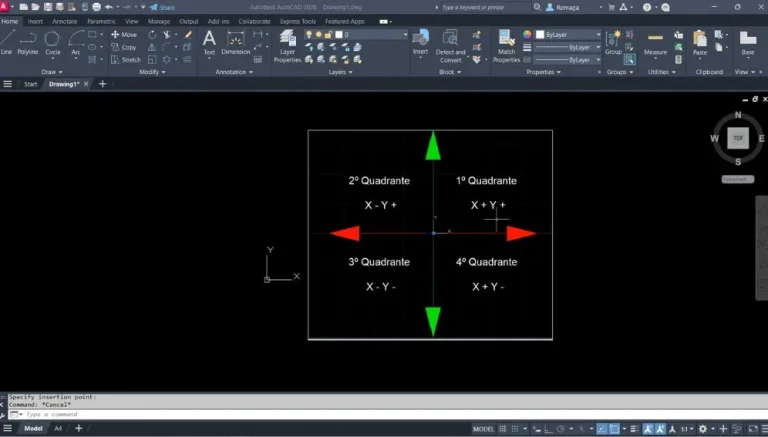Open the Insert ribbon tab

click(x=35, y=21)
